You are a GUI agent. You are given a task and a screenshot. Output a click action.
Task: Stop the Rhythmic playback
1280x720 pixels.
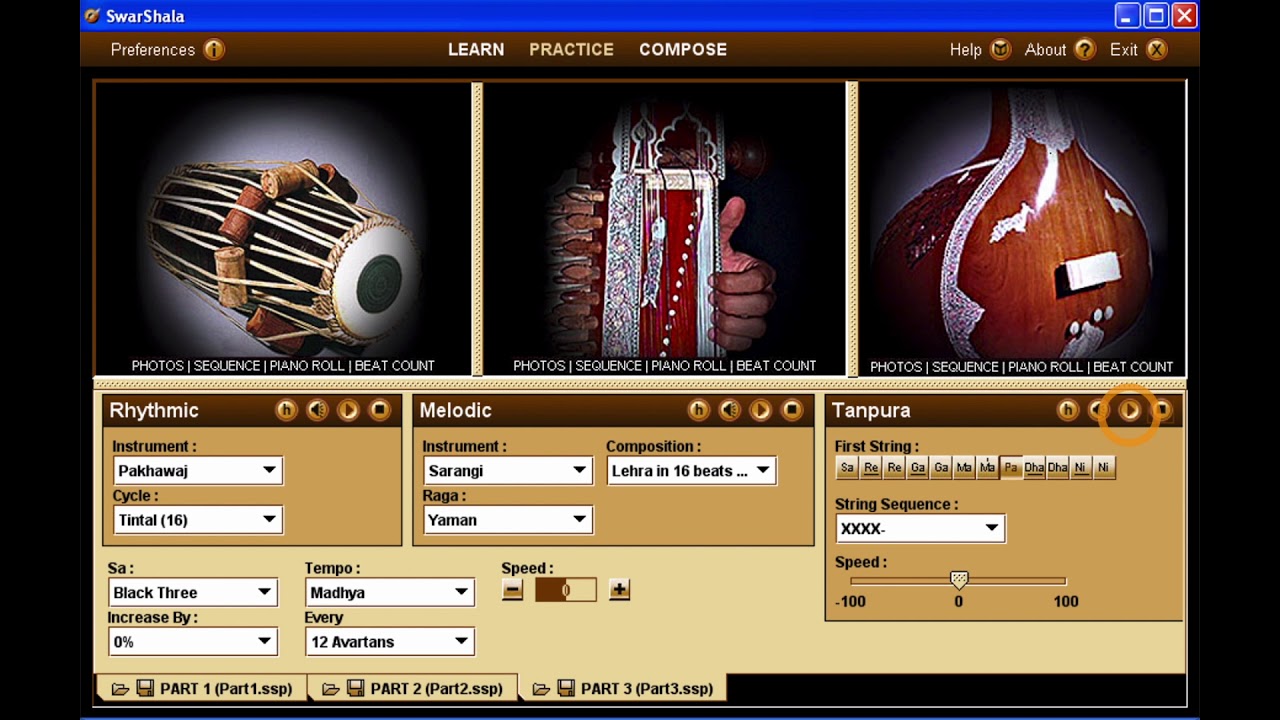coord(379,410)
